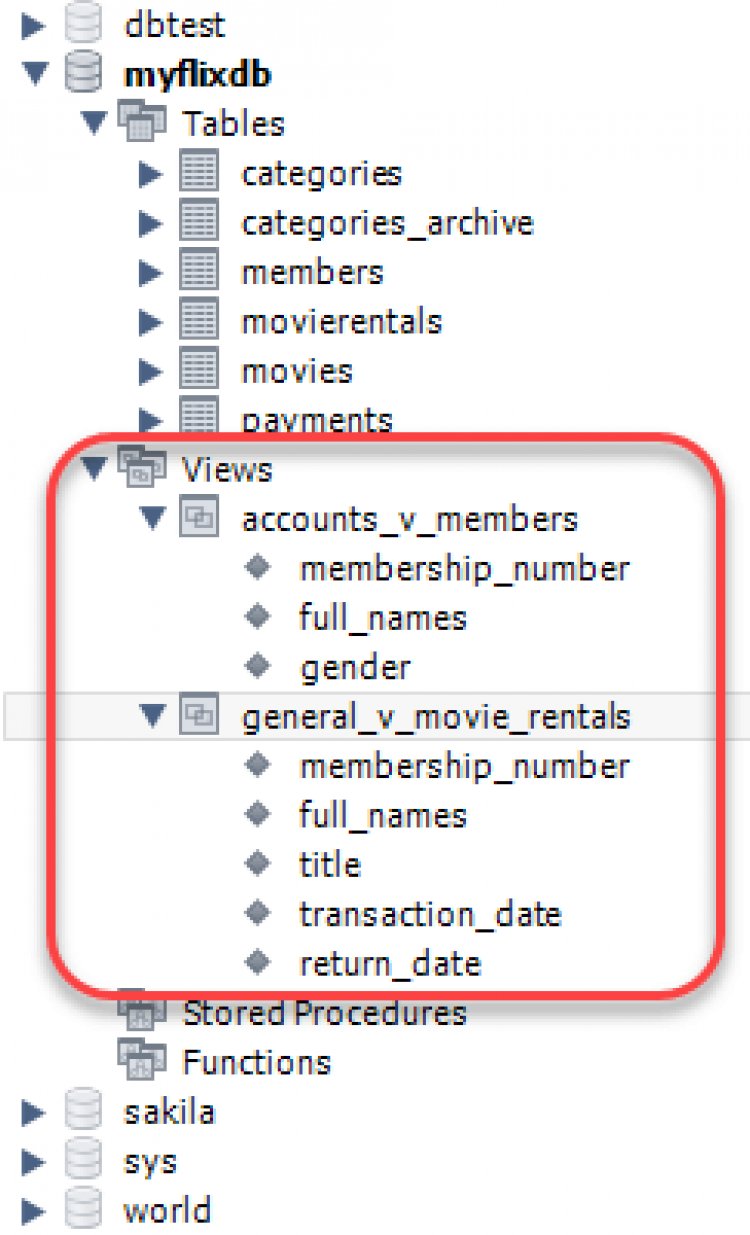
Task: Expand the world database arrow
Action: coord(34,1211)
